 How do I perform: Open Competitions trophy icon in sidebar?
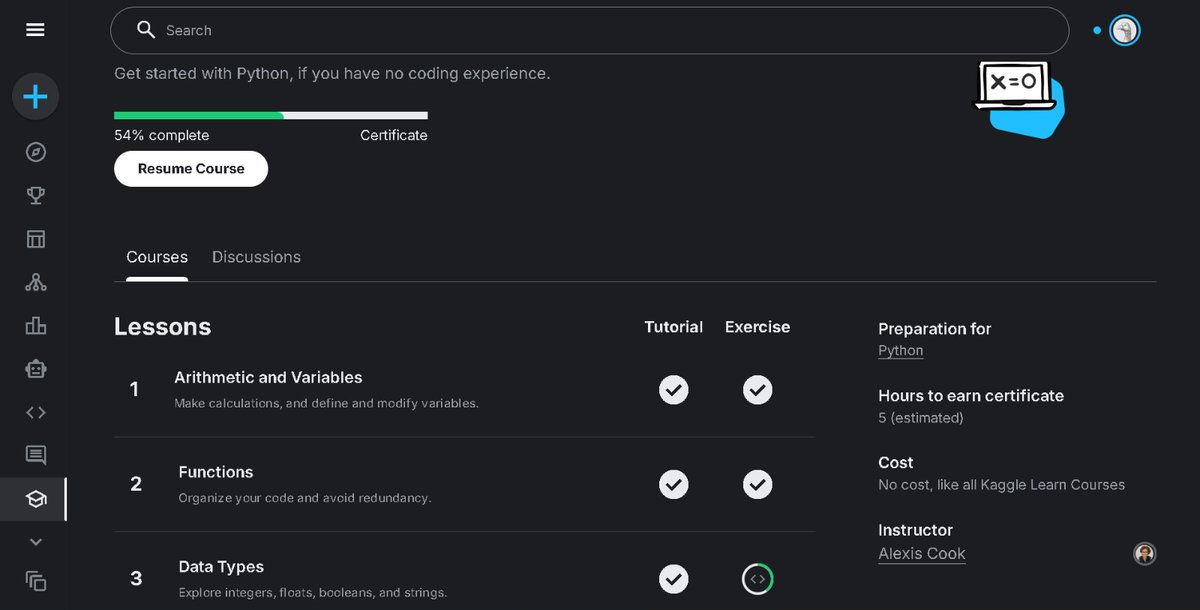click(36, 195)
